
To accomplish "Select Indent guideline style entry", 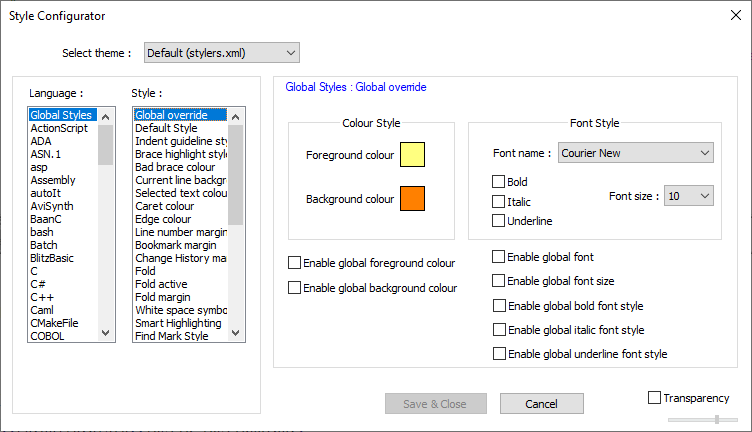I will [180, 141].
